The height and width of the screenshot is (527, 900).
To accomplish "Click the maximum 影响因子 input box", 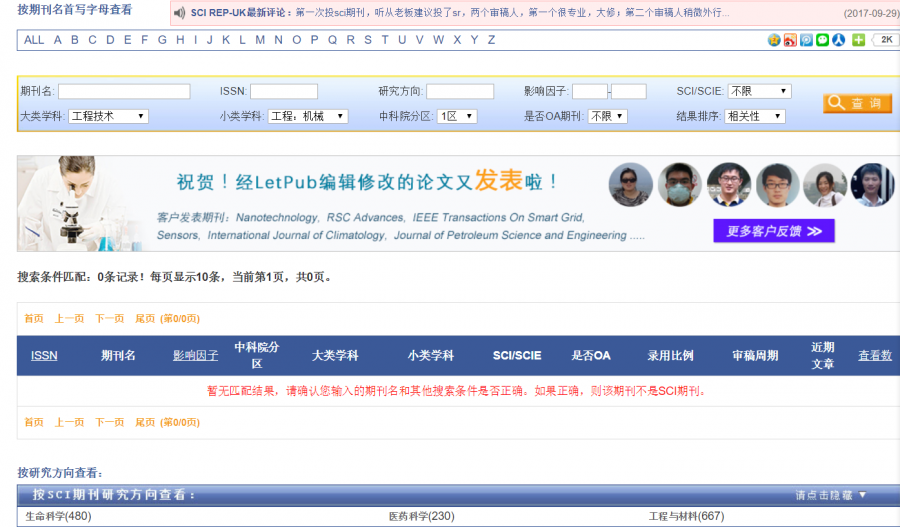I will coord(629,91).
